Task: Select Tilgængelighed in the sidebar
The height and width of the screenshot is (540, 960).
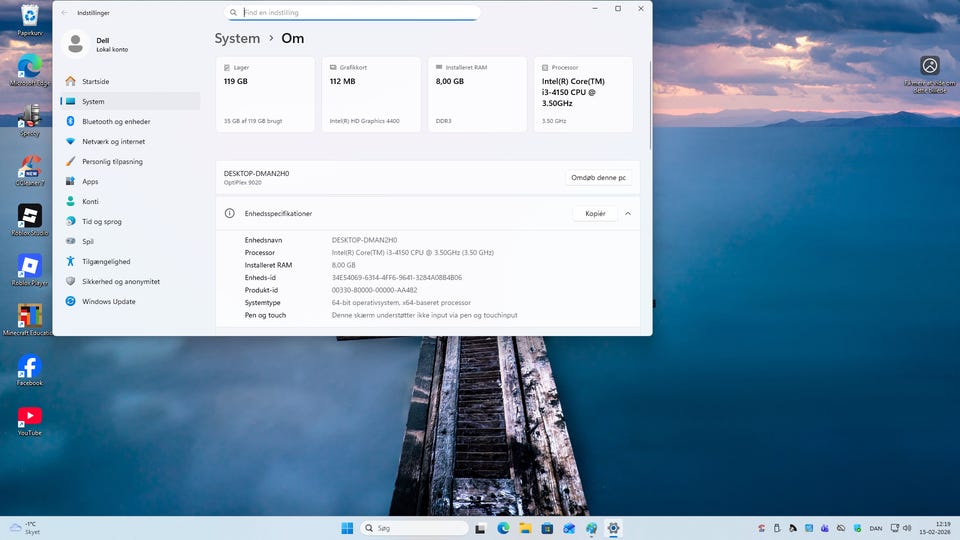Action: 106,261
